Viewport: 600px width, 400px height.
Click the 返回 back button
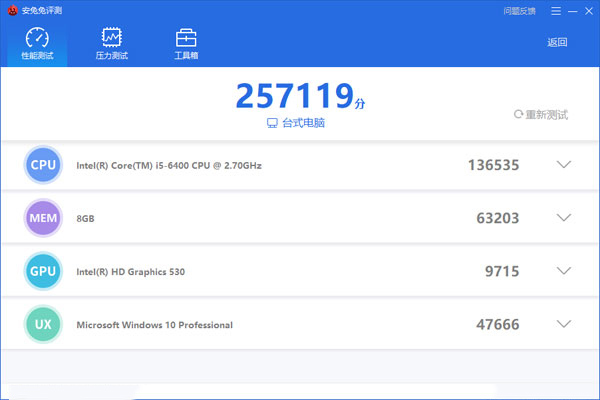[x=557, y=42]
